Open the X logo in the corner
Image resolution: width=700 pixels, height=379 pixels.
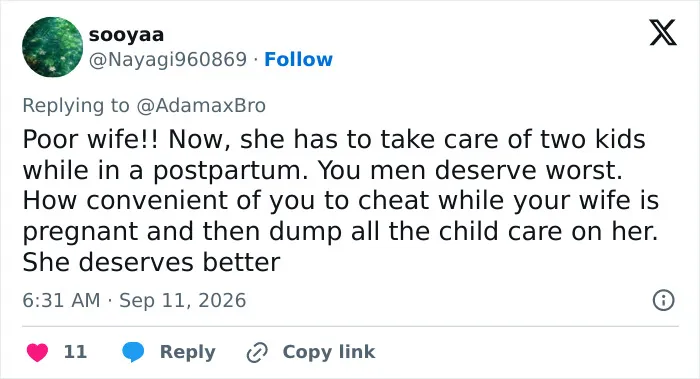click(x=663, y=33)
